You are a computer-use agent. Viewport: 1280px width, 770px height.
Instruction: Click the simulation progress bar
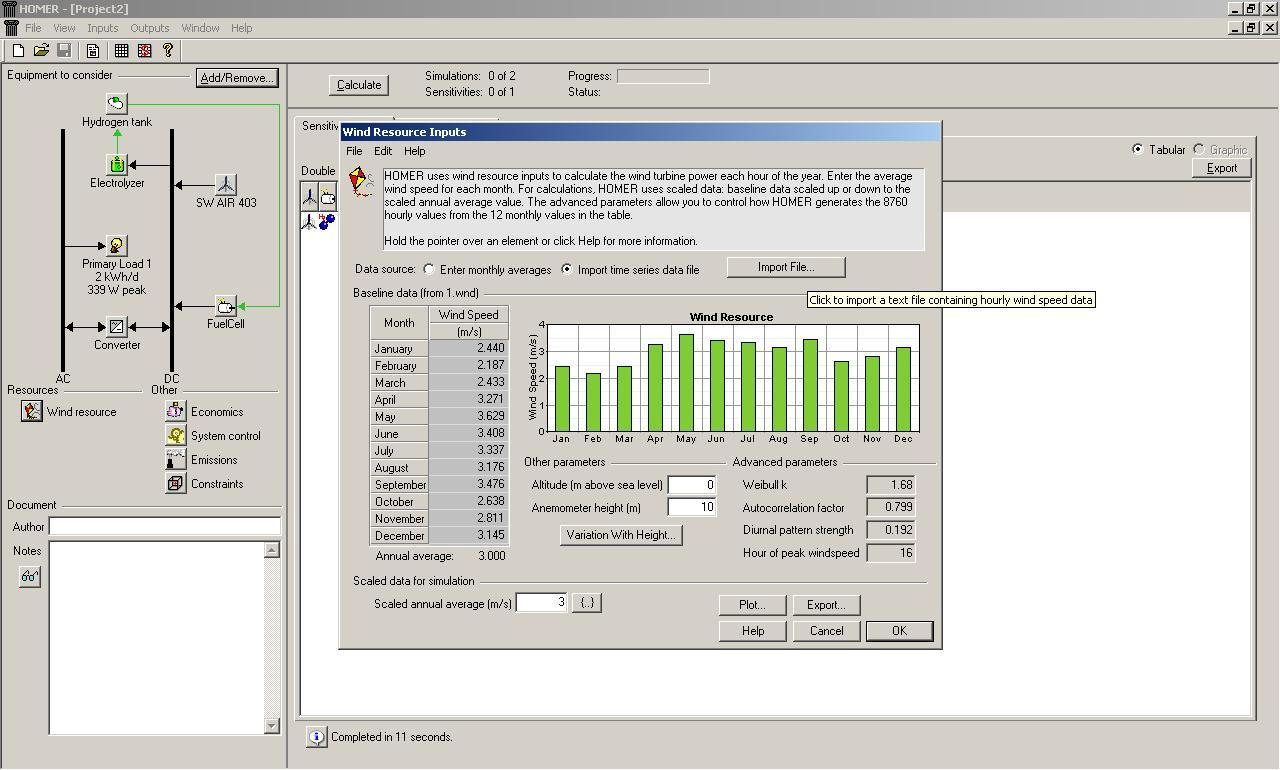663,76
